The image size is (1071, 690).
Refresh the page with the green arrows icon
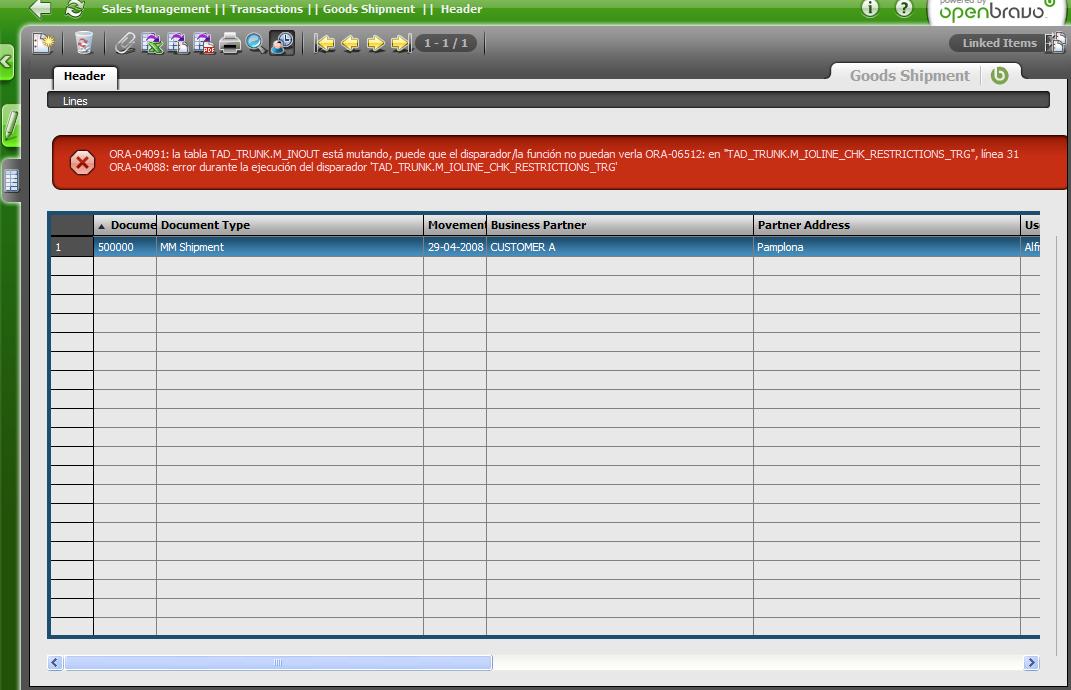pyautogui.click(x=74, y=9)
